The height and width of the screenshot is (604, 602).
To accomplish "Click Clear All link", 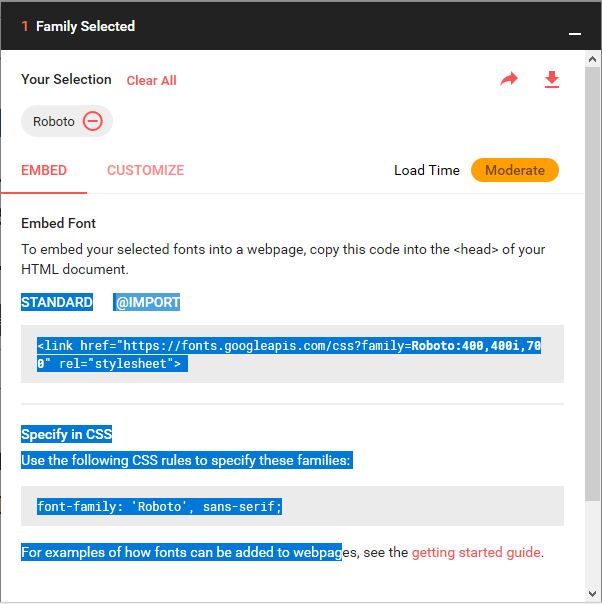I will 151,81.
